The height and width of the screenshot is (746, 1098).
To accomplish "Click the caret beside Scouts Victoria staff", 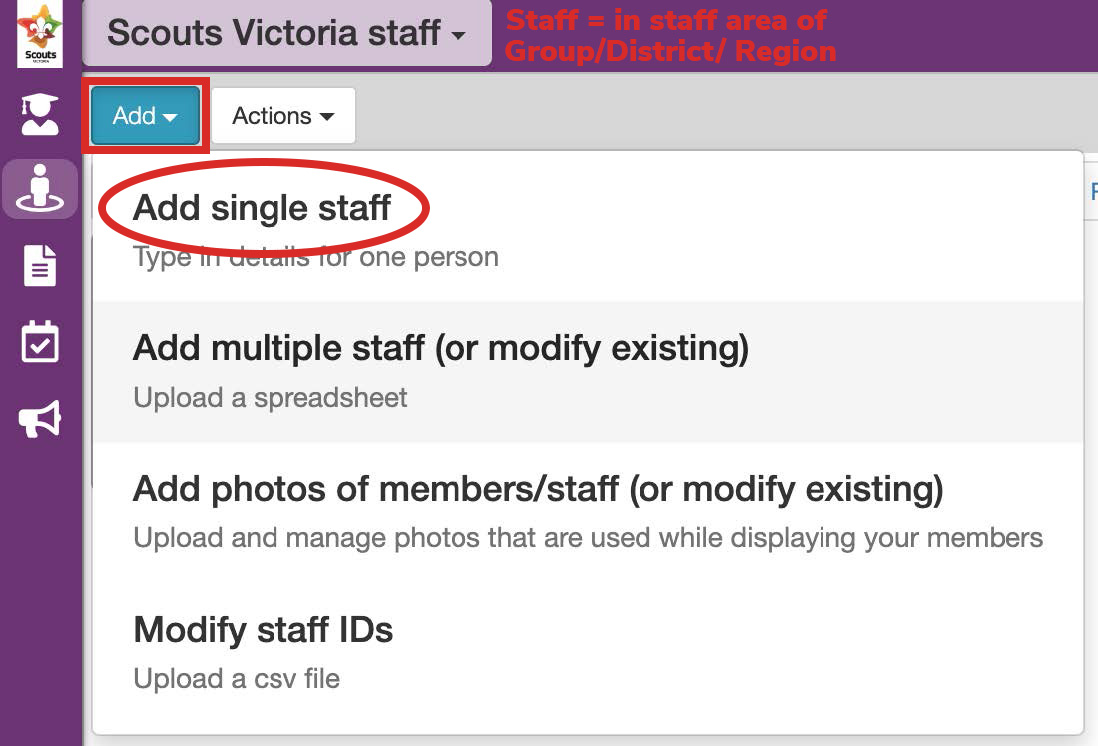I will tap(459, 35).
